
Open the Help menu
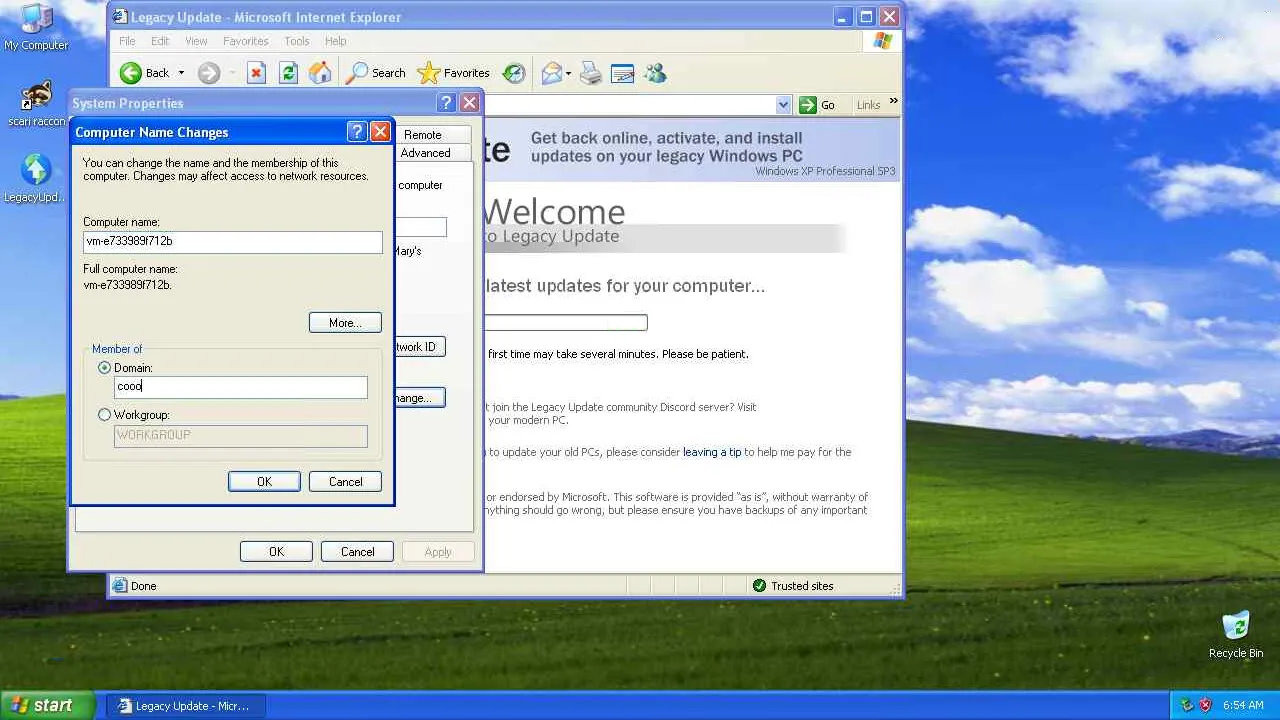(336, 41)
